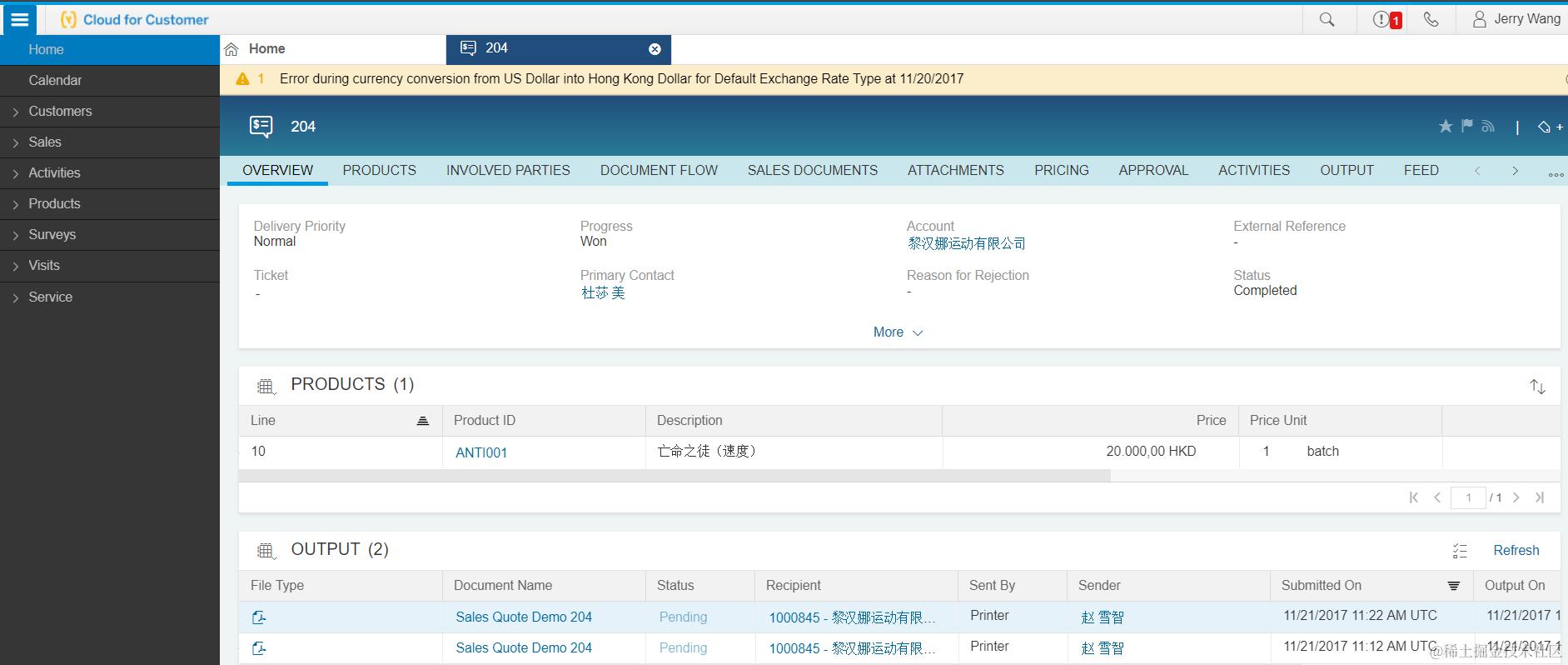Toggle the hamburger navigation menu
This screenshot has height=665, width=1568.
point(19,19)
